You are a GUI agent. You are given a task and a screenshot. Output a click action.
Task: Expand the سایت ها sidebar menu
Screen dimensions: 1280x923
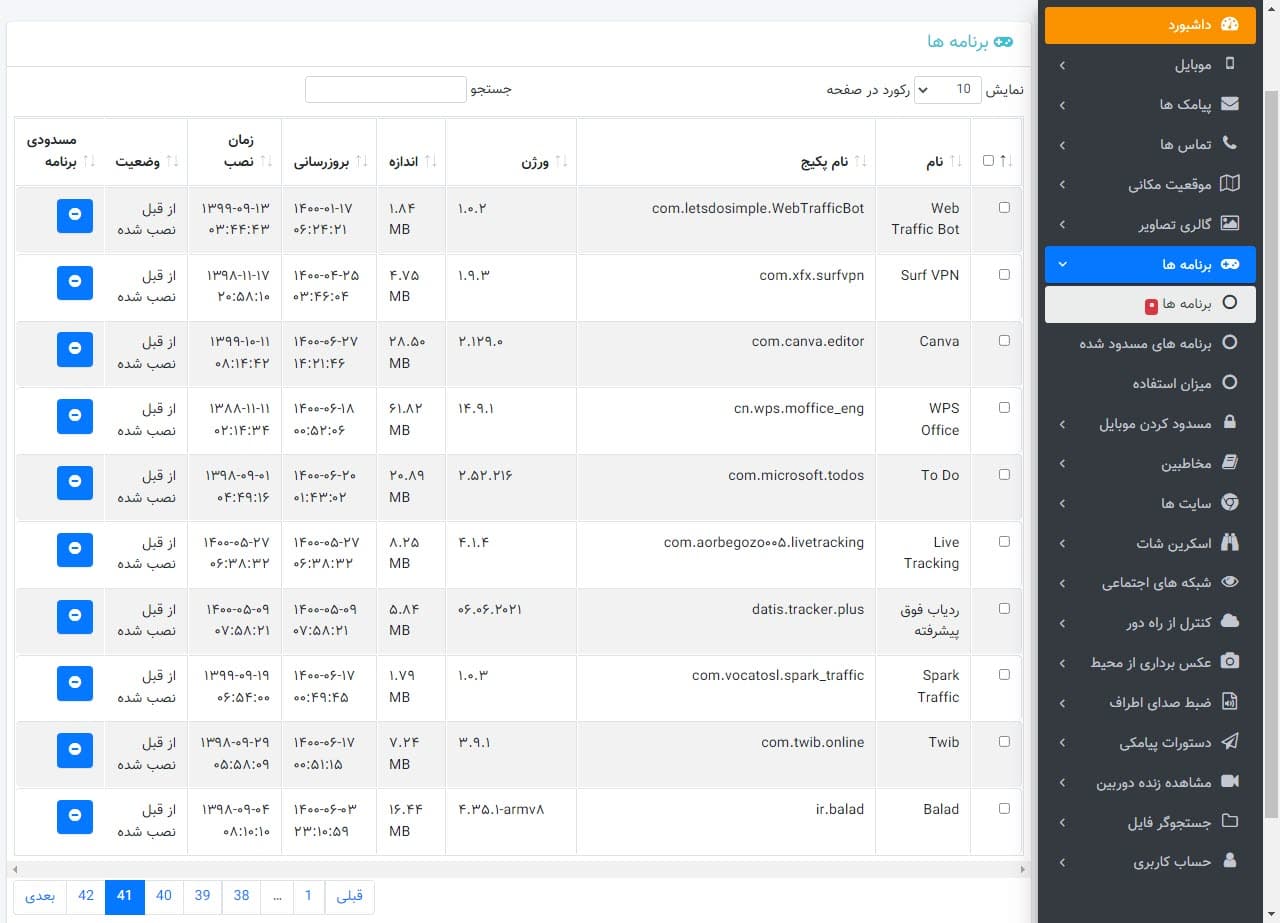point(1148,503)
